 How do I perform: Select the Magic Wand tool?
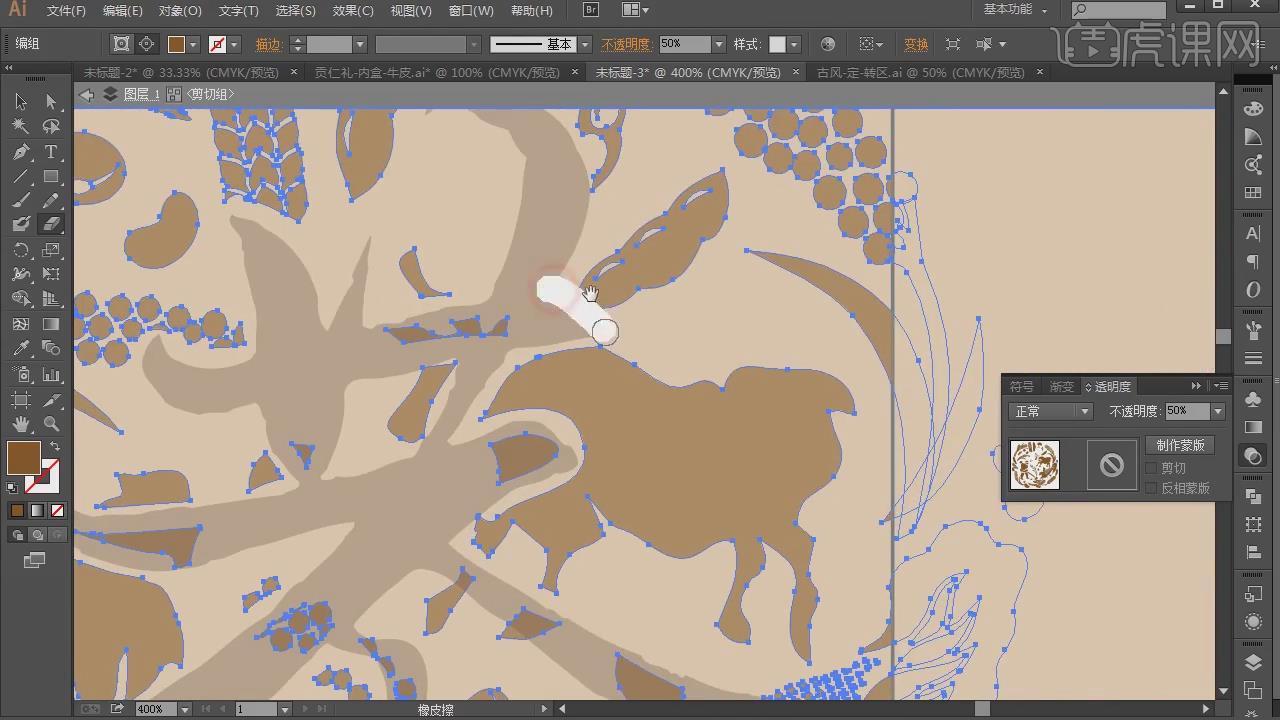point(21,127)
